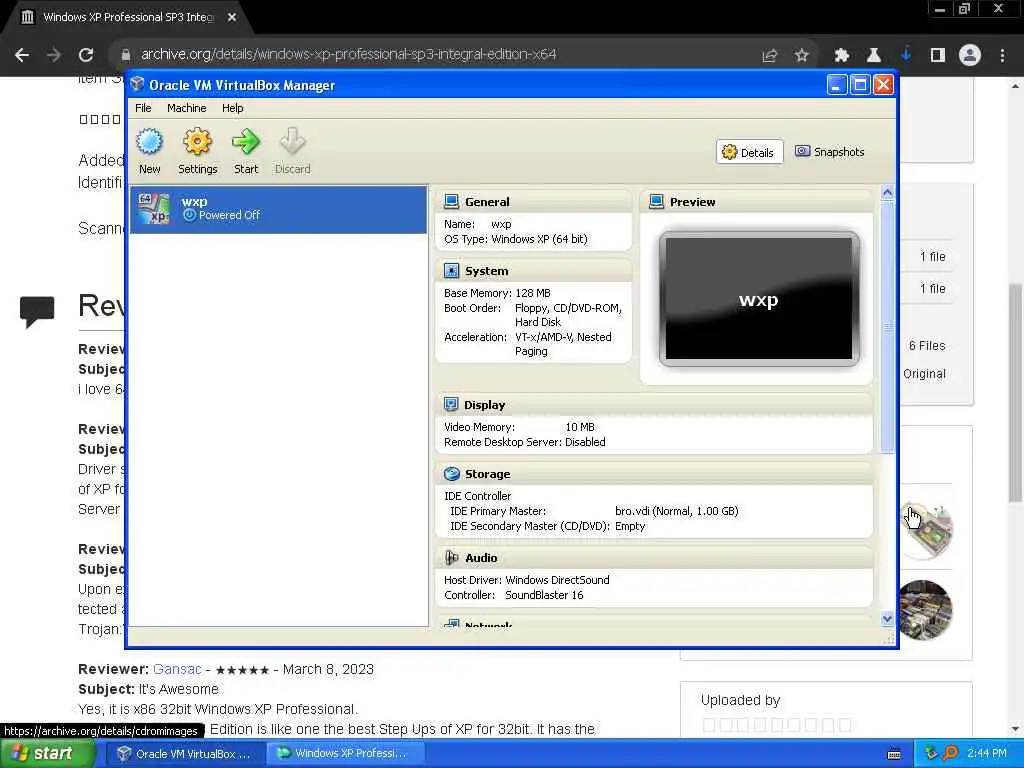
Task: Open the Audio section header link
Action: [481, 558]
